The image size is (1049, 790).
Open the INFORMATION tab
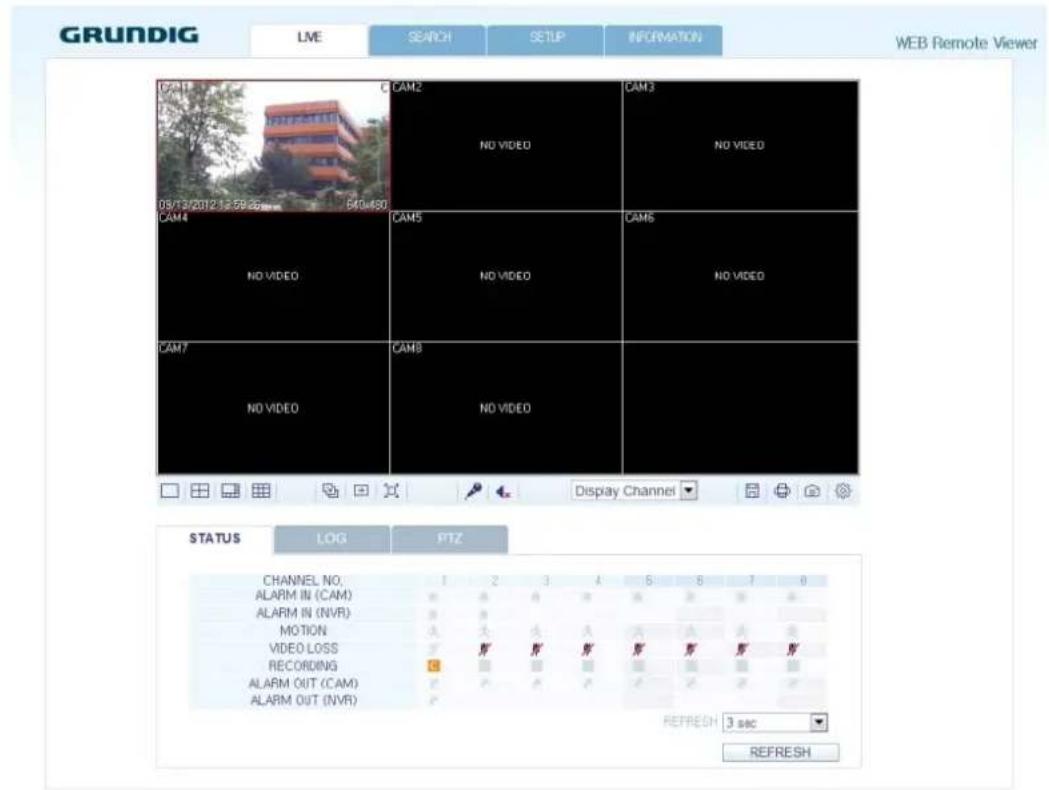coord(664,40)
